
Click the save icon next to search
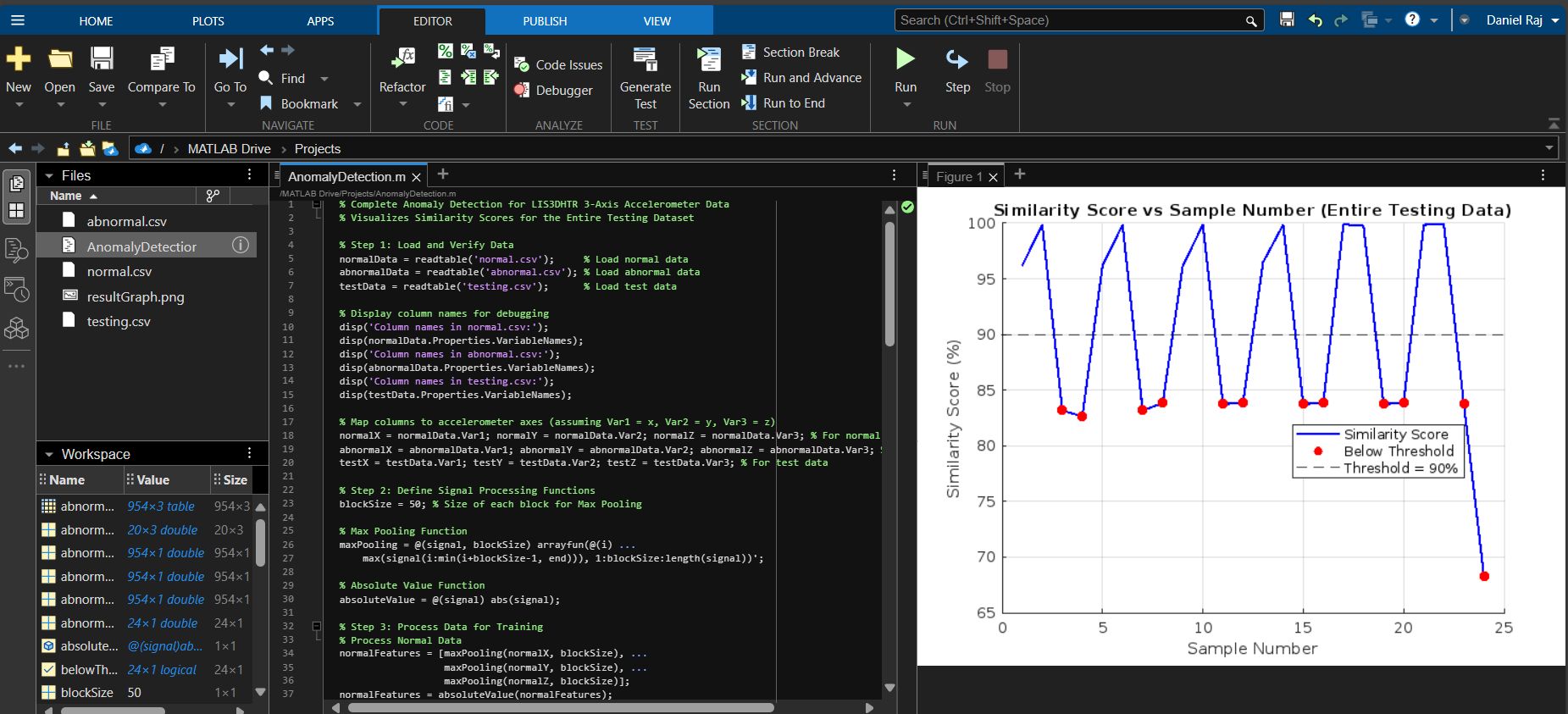tap(1287, 19)
